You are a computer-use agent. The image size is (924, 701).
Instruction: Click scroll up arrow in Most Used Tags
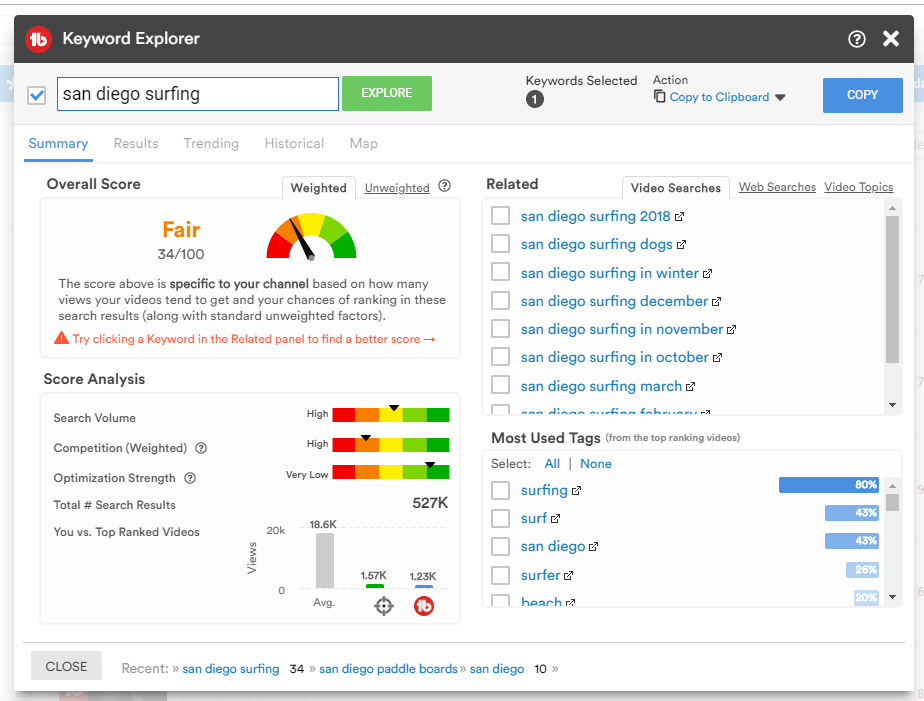(893, 485)
